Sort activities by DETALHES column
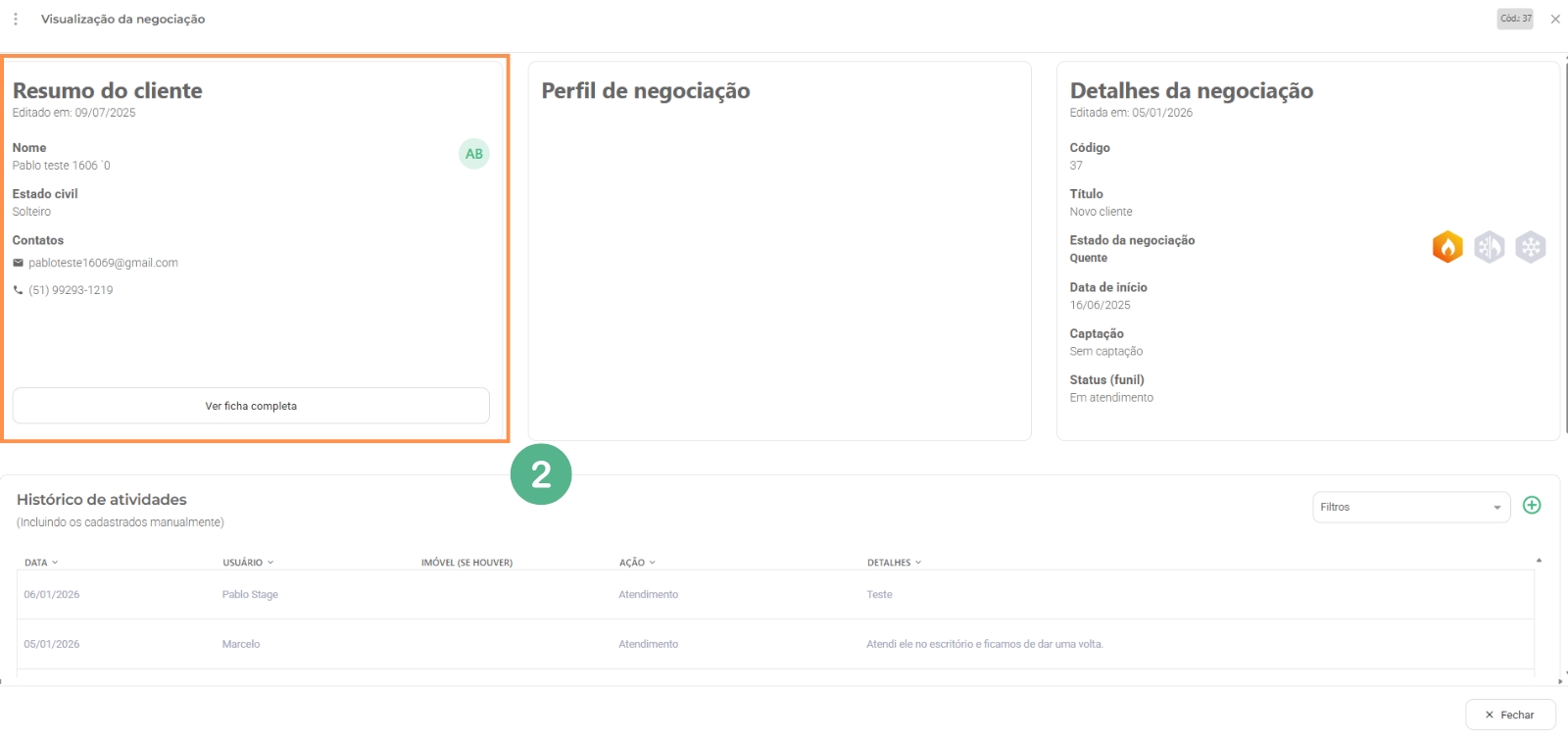1568x741 pixels. [x=894, y=563]
